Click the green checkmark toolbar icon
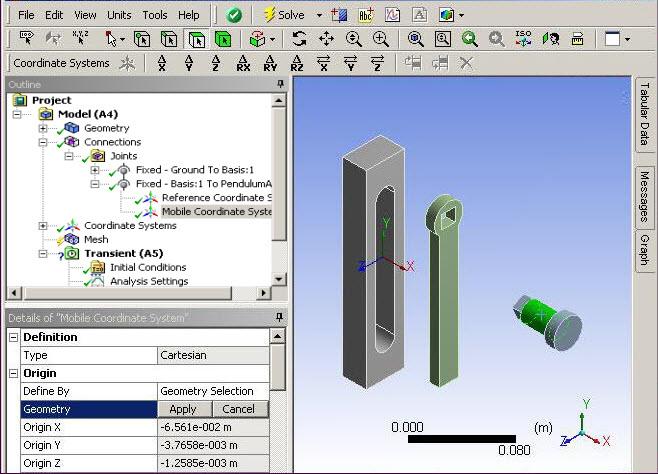Image resolution: width=658 pixels, height=474 pixels. click(234, 15)
